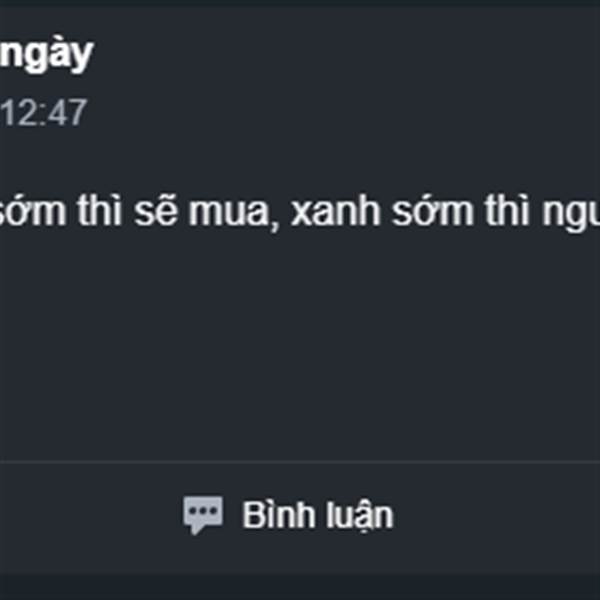Select the 12:47 post timestamp
The width and height of the screenshot is (600, 600).
coord(43,112)
